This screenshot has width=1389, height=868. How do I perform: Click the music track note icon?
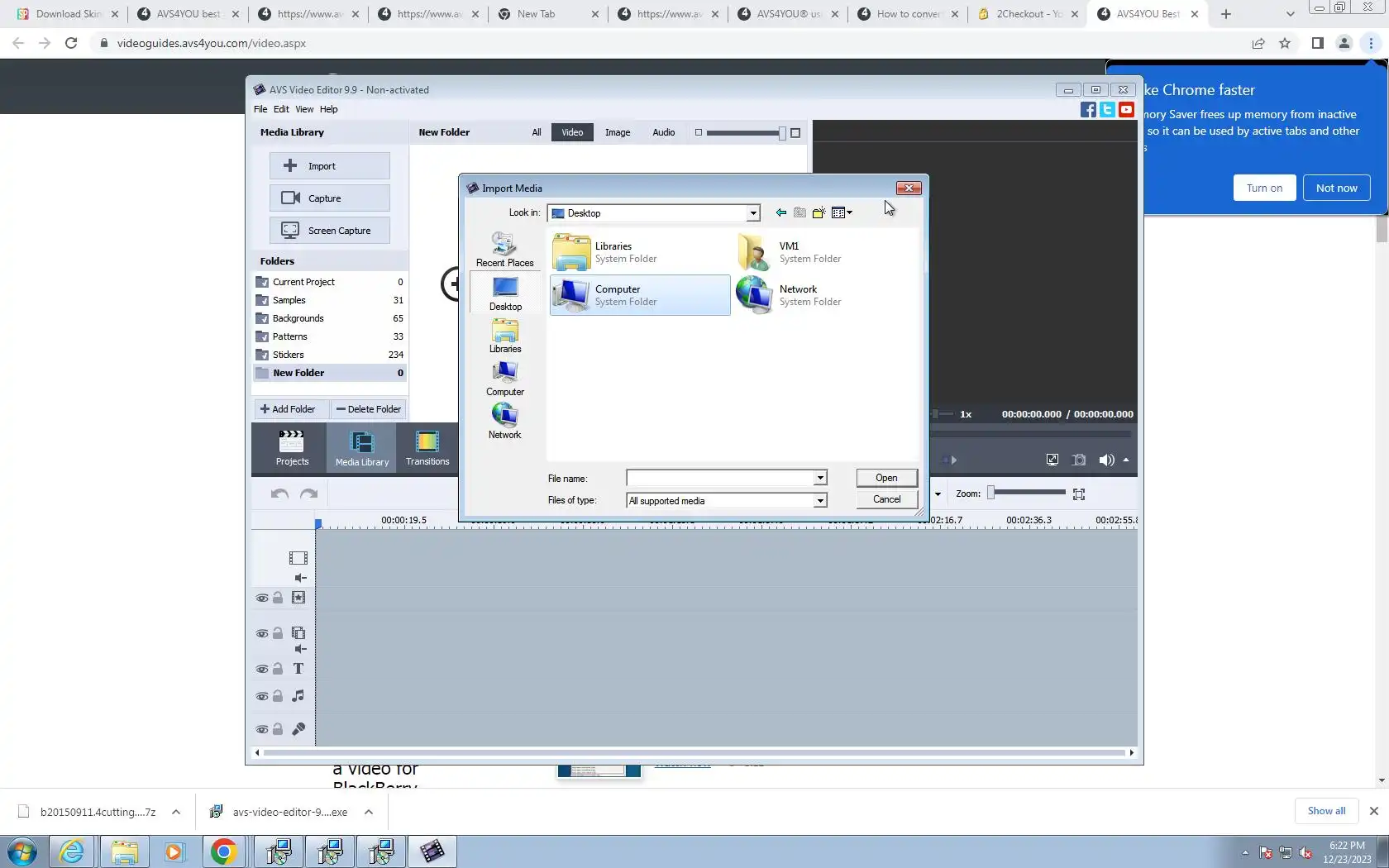(298, 696)
